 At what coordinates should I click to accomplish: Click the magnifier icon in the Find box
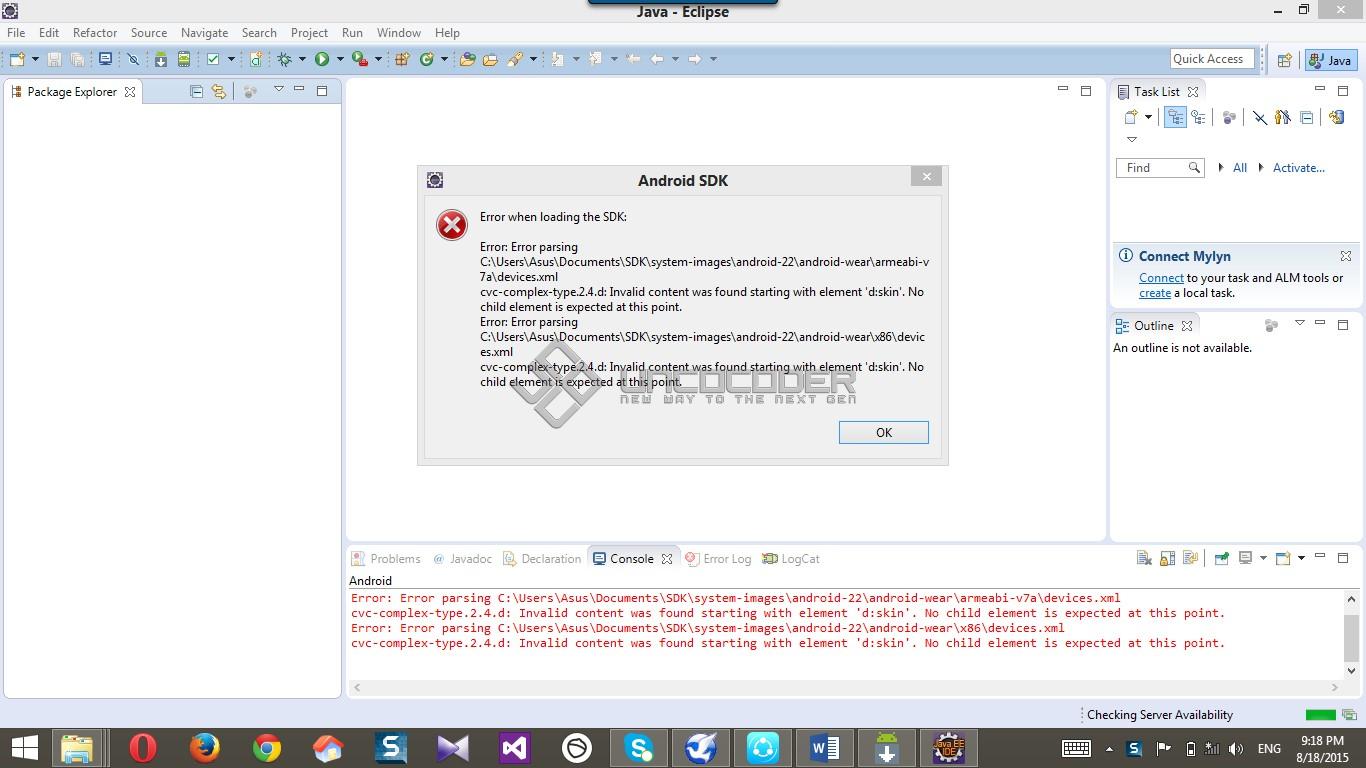[x=1194, y=168]
